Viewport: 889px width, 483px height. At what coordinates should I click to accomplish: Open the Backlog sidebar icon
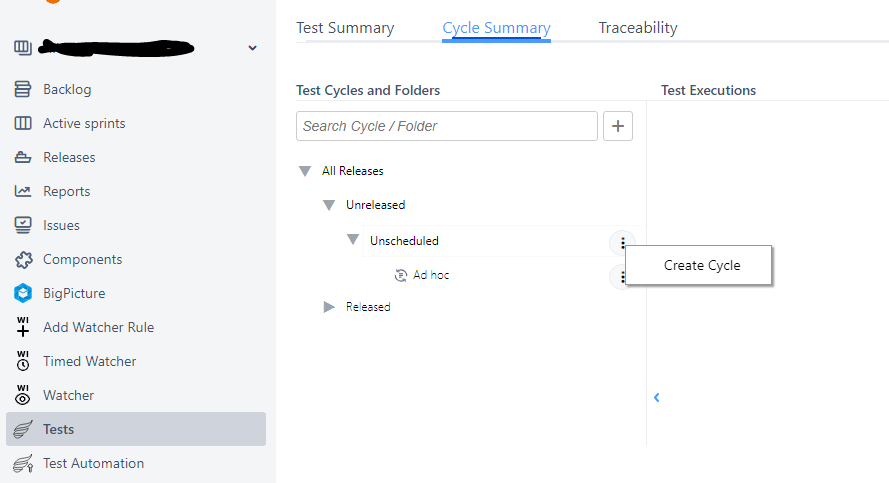tap(22, 90)
